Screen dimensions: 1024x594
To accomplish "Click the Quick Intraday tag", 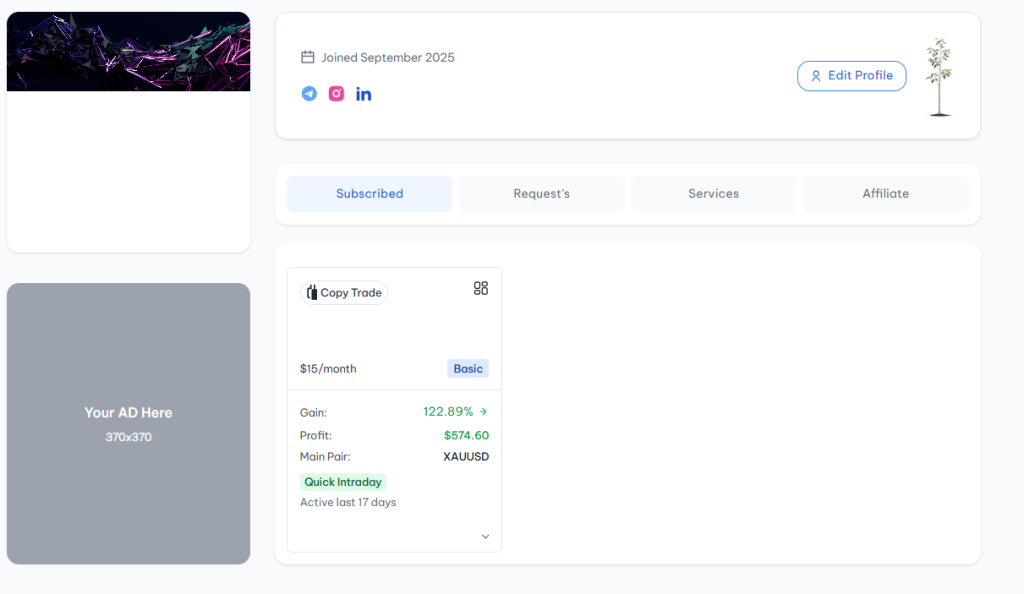I will [343, 482].
